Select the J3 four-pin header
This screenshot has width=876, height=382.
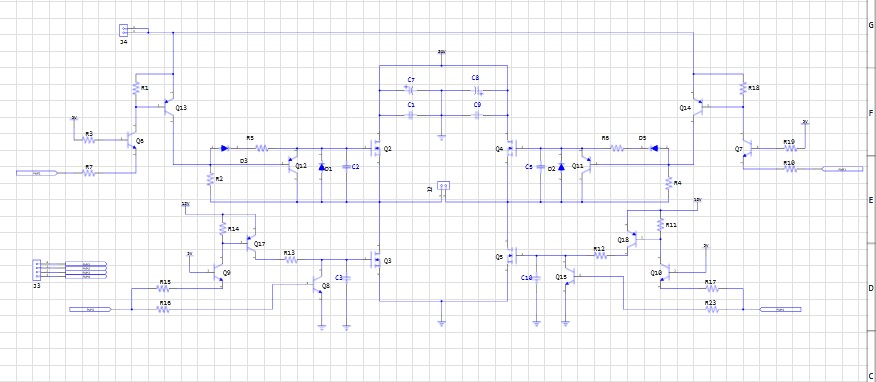click(x=36, y=270)
